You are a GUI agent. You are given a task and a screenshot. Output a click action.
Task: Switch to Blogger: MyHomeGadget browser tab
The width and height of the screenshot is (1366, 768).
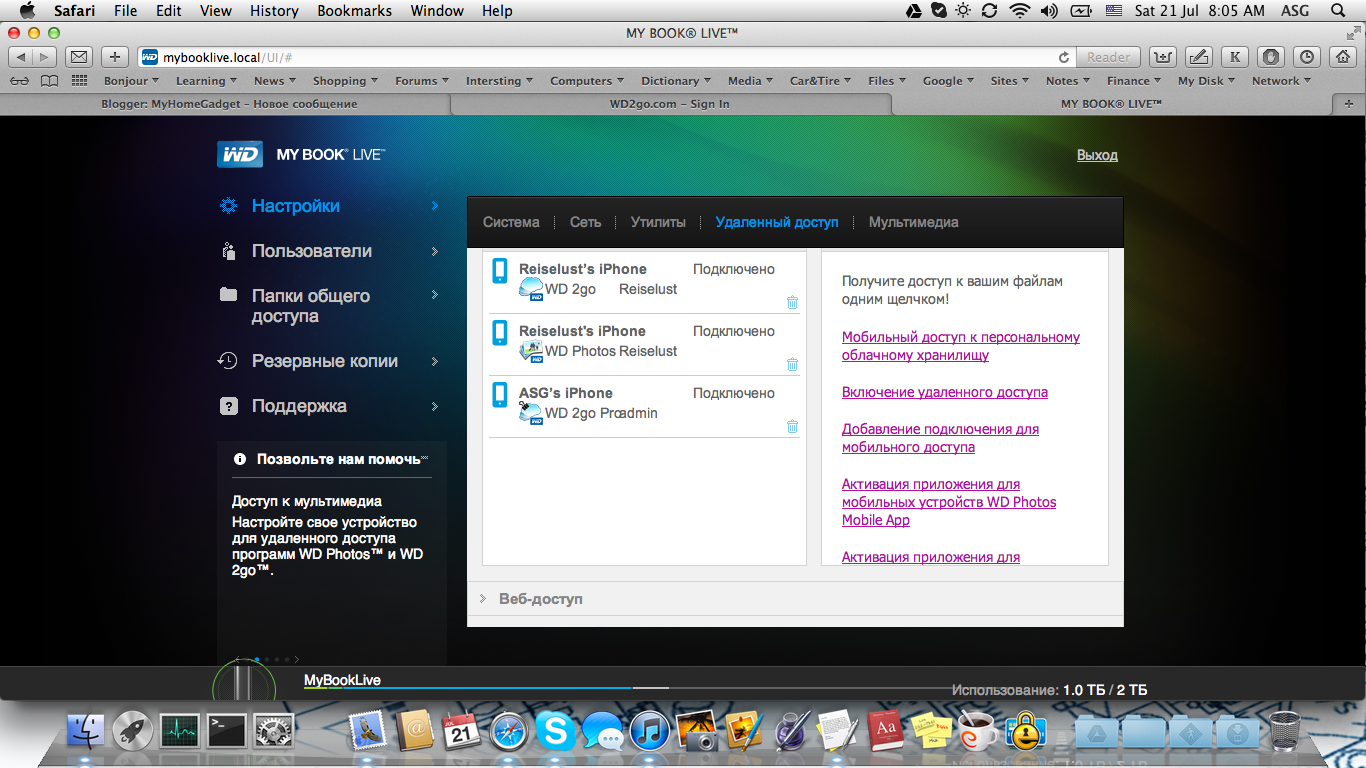(229, 103)
